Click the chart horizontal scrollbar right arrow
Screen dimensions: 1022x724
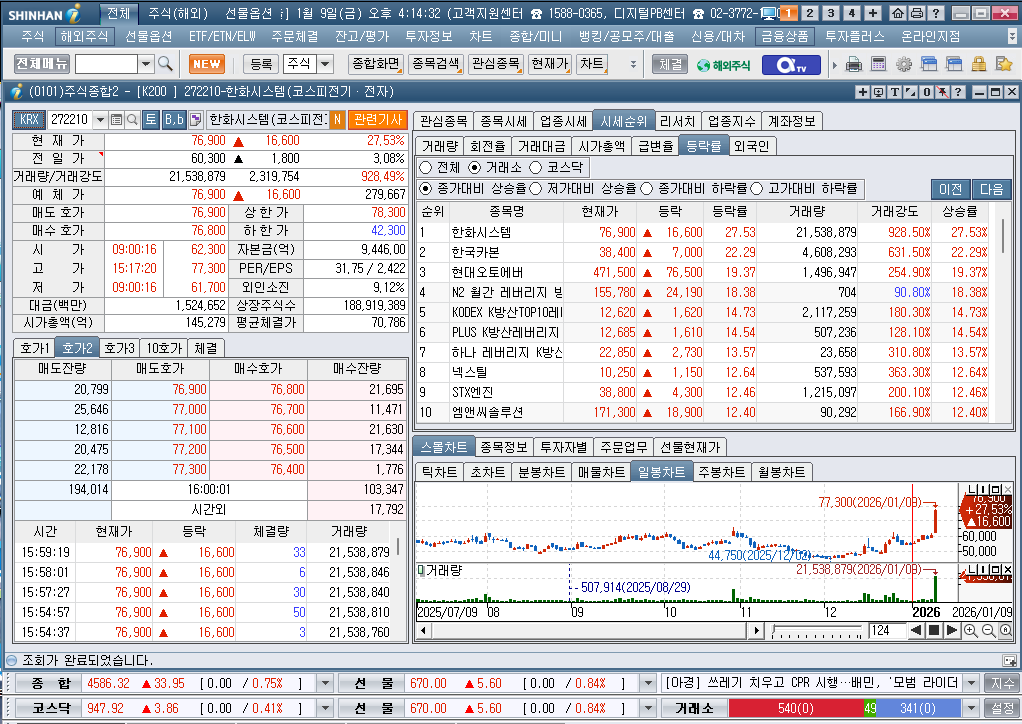(756, 630)
